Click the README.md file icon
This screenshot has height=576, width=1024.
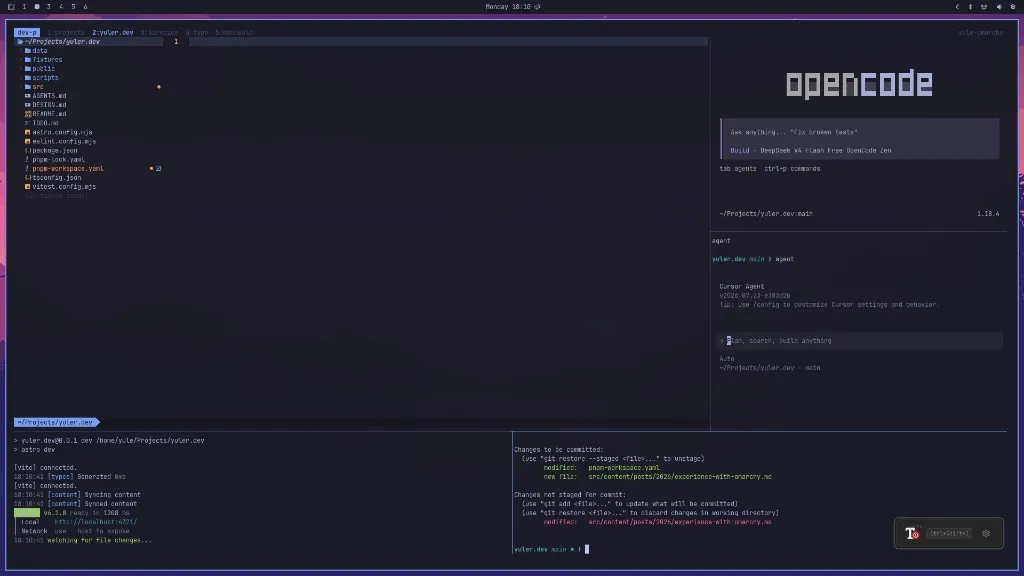tap(27, 114)
